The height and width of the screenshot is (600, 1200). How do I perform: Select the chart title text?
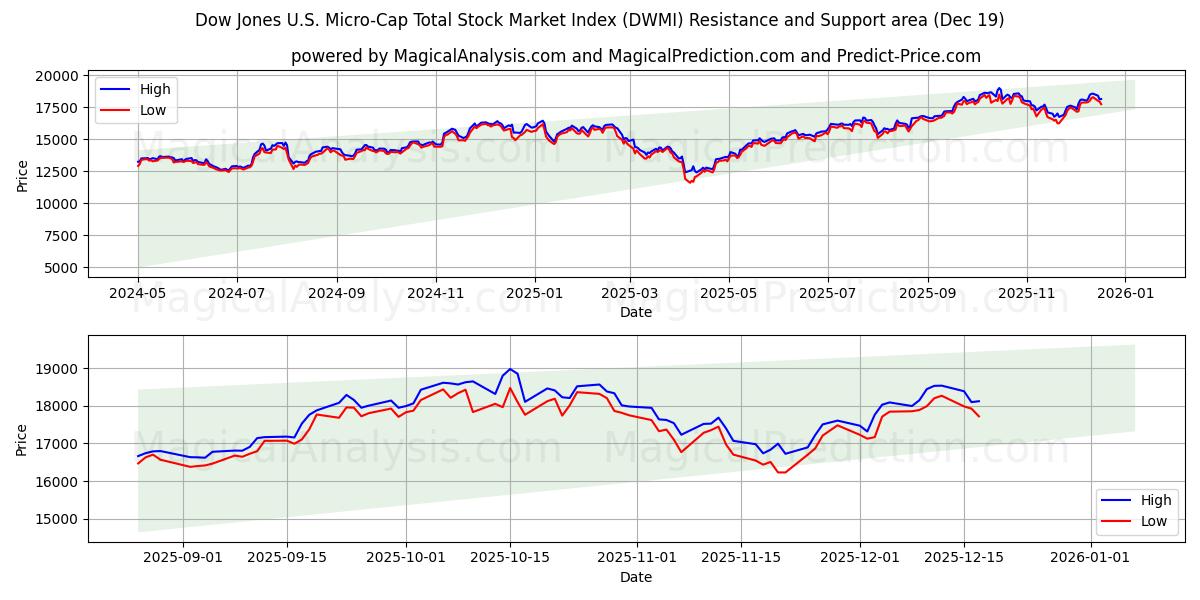click(x=600, y=17)
